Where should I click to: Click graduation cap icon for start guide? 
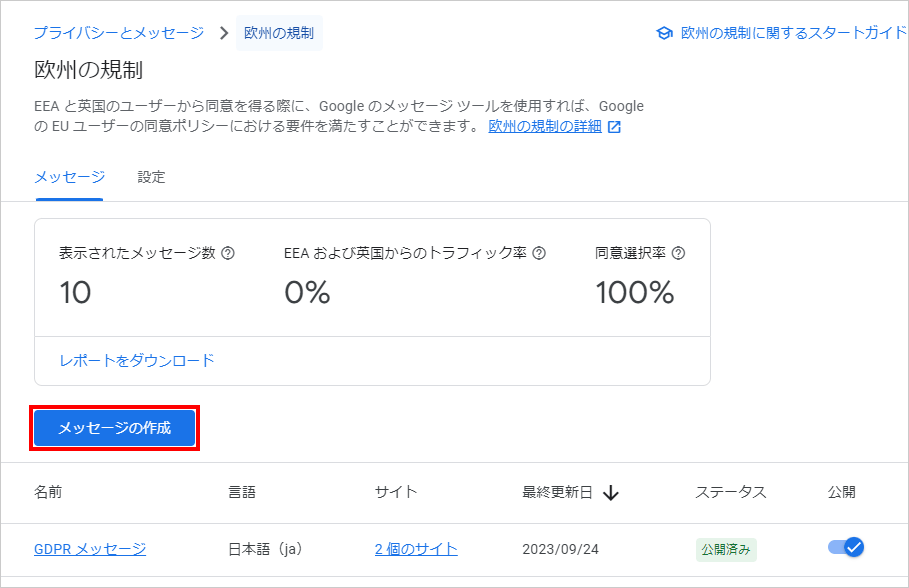664,33
